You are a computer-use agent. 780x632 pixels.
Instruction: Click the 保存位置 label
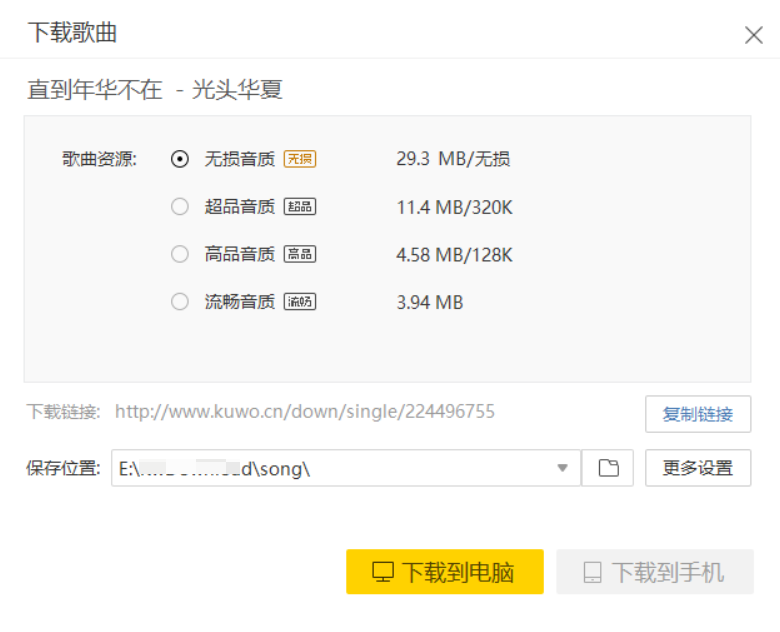[x=63, y=468]
